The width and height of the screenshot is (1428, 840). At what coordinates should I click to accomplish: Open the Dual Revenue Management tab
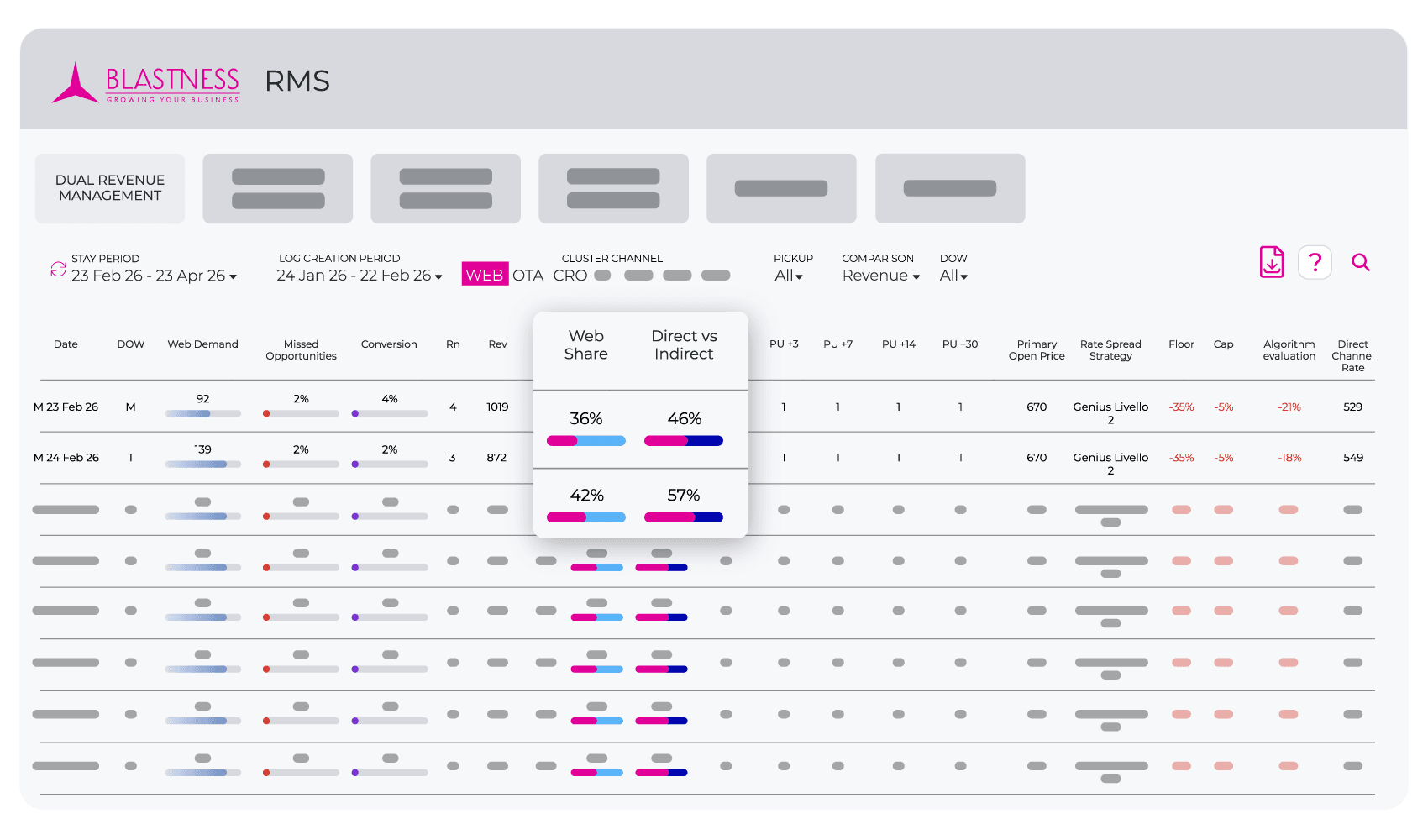[x=110, y=188]
